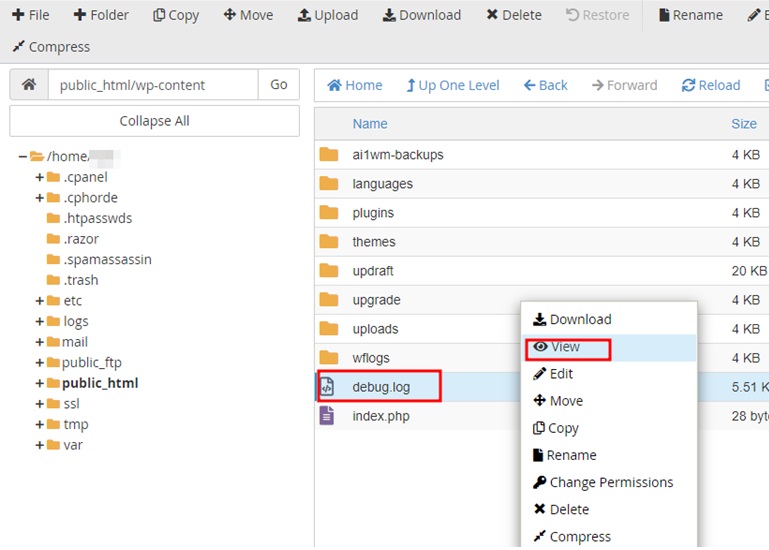The width and height of the screenshot is (769, 550).
Task: Click Up One Level
Action: click(x=453, y=85)
